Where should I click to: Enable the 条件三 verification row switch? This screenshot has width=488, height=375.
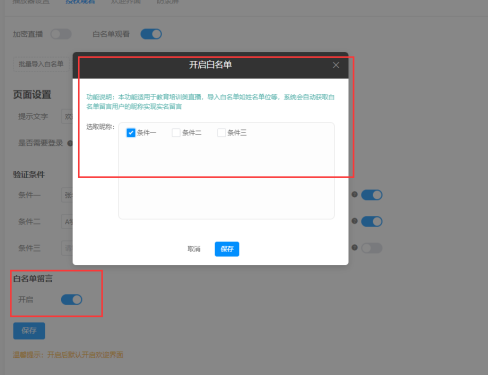point(372,248)
